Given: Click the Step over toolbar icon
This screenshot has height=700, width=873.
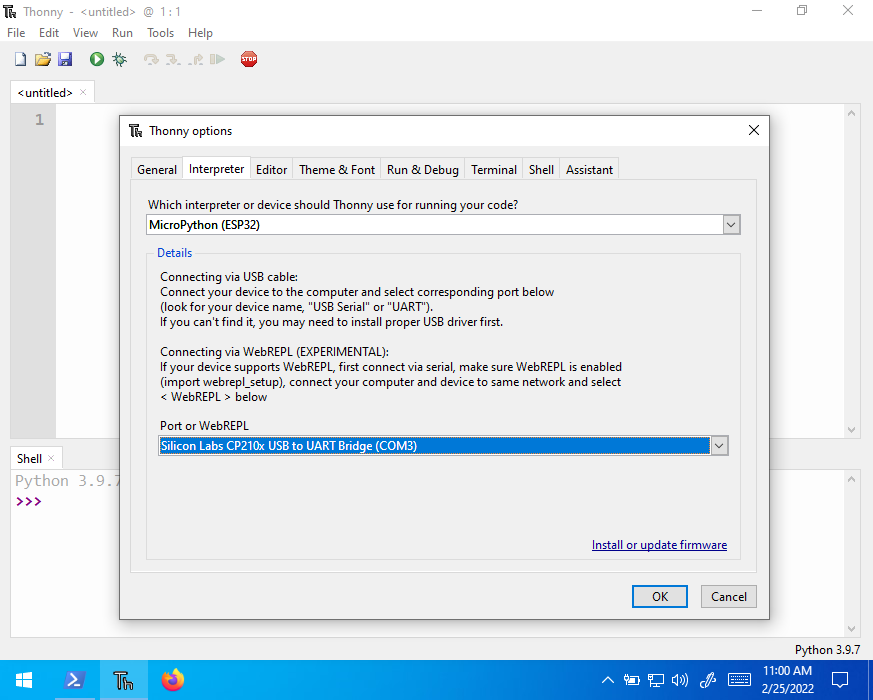Looking at the screenshot, I should (151, 59).
